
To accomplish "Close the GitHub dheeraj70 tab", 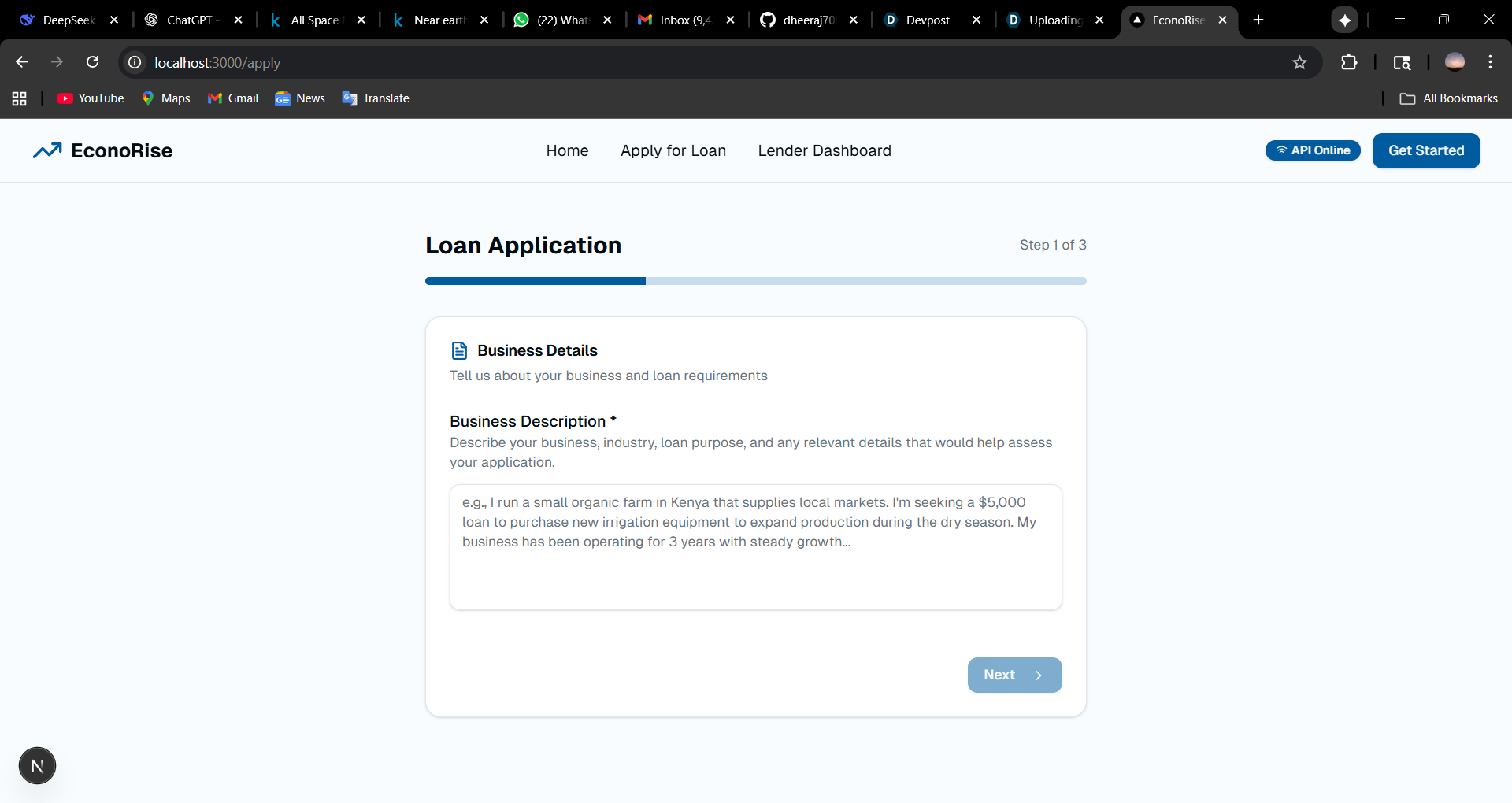I will pyautogui.click(x=854, y=20).
